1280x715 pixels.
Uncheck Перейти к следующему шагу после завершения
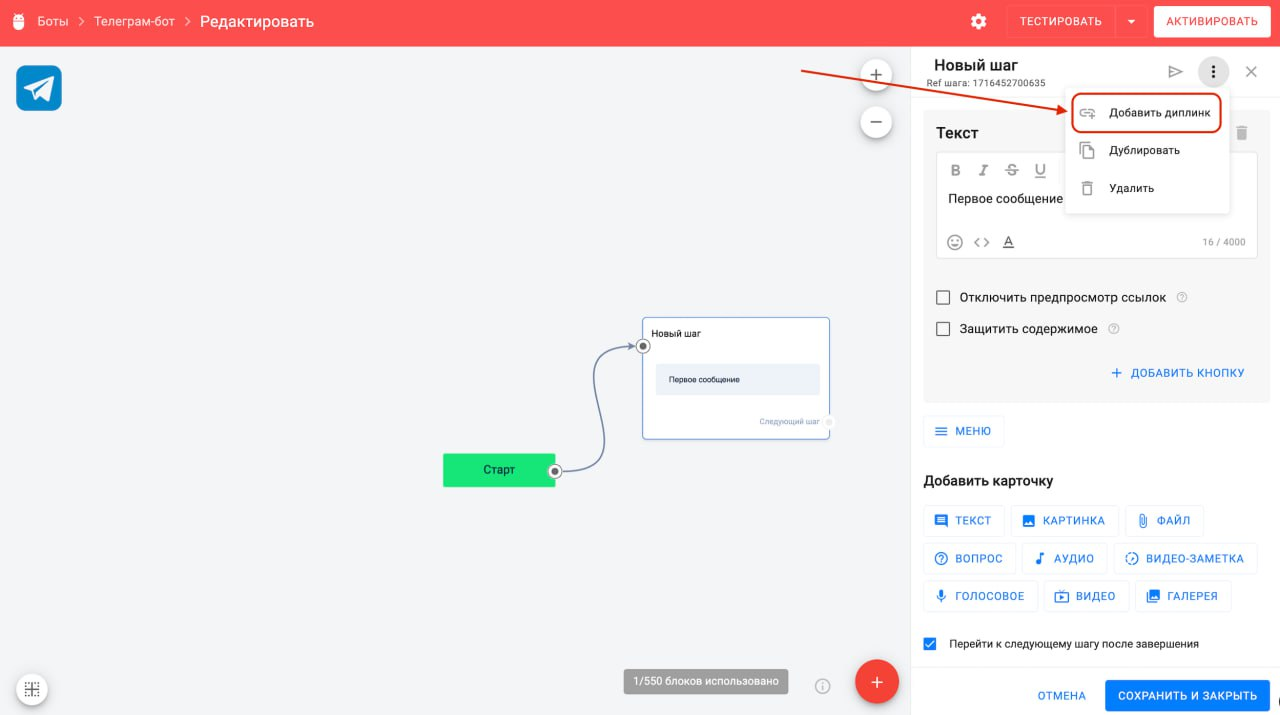pos(931,644)
